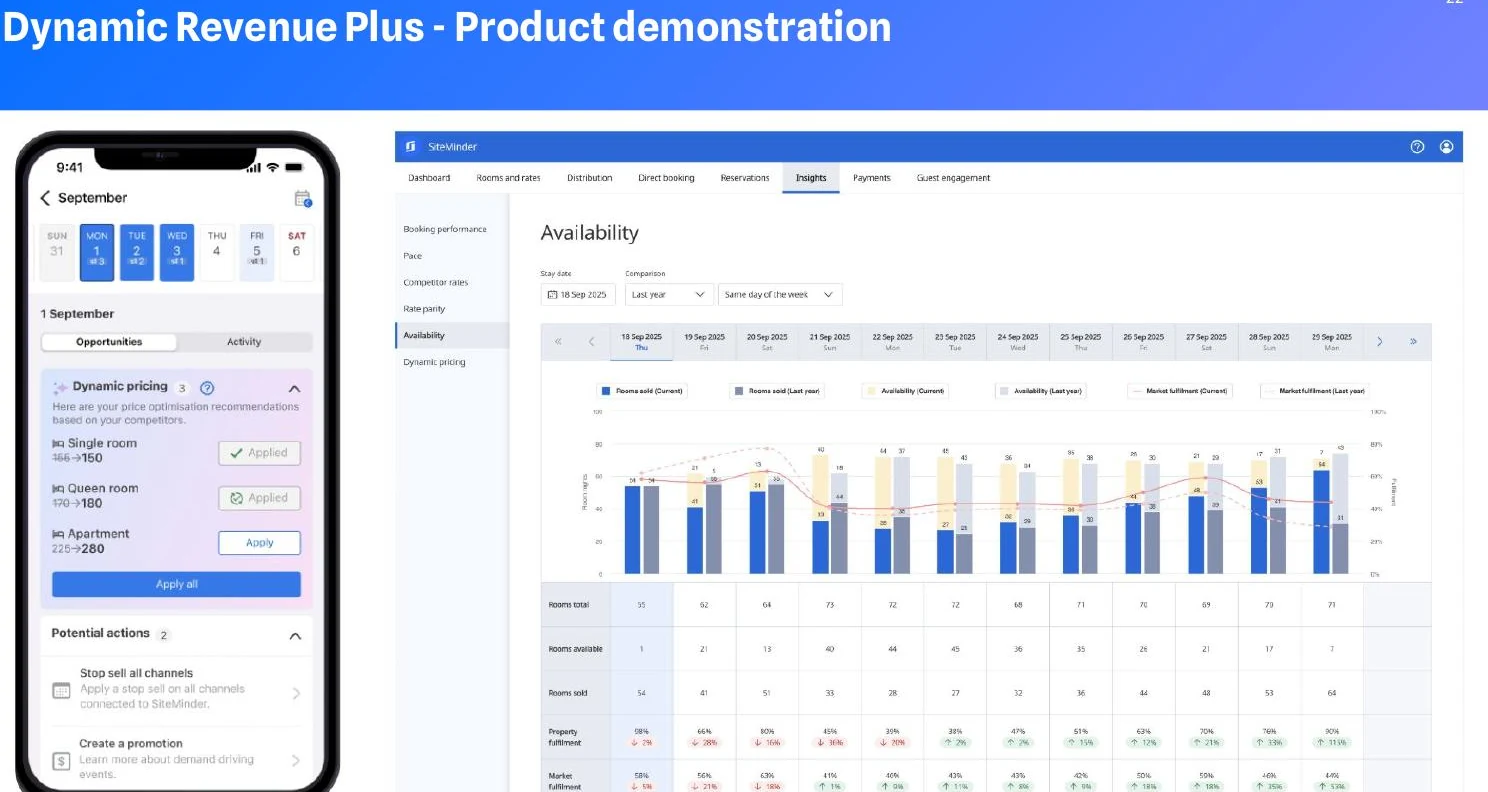1488x792 pixels.
Task: Select the 18 Sep 2025 Thu column header
Action: [641, 342]
